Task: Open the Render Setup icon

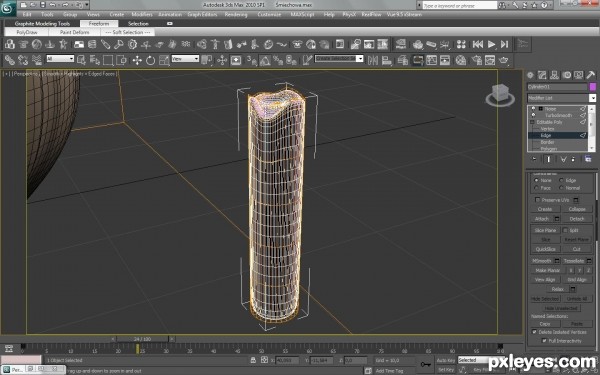Action: 476,60
